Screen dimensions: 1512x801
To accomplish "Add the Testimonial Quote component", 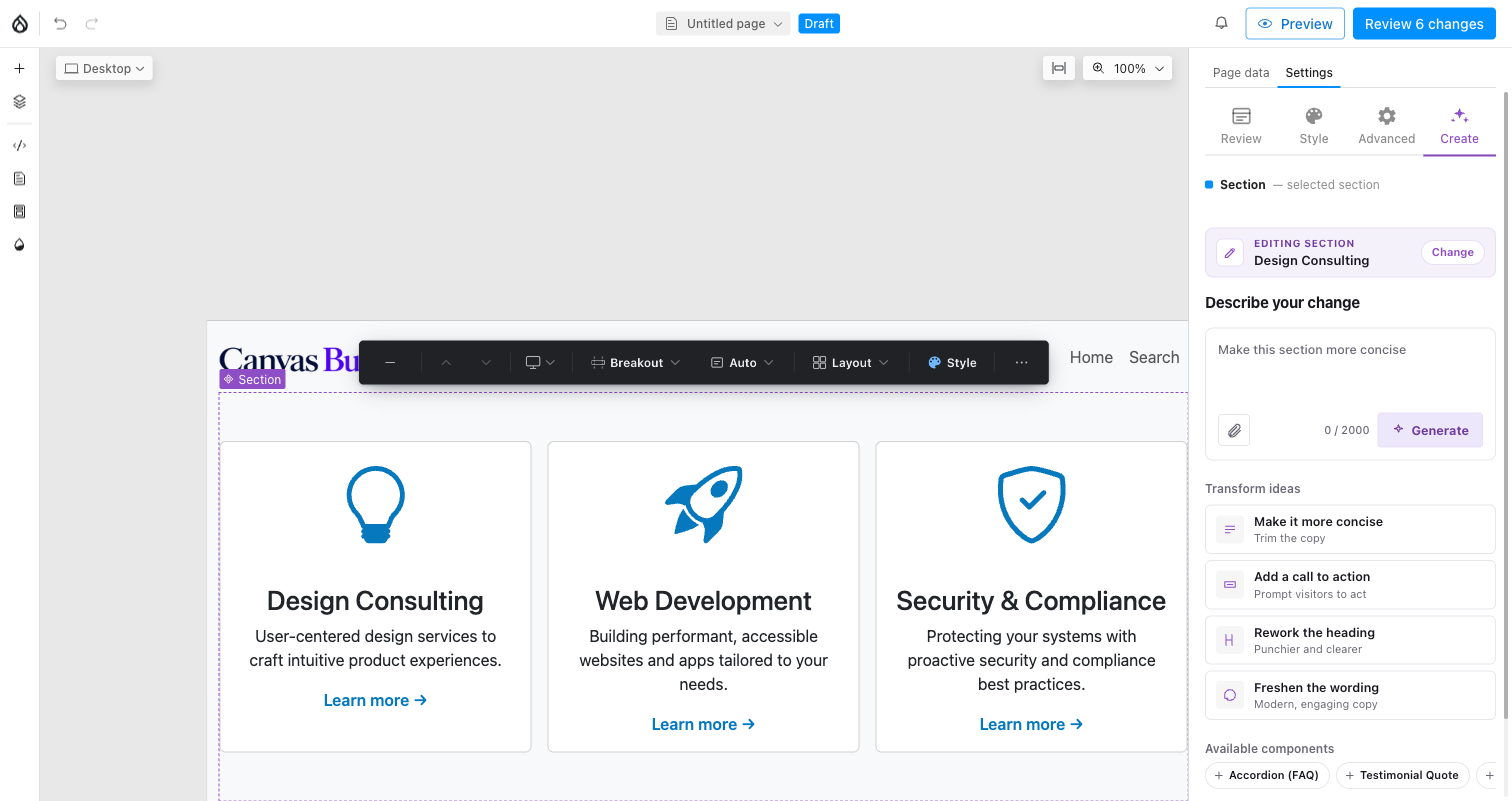I will [1403, 775].
